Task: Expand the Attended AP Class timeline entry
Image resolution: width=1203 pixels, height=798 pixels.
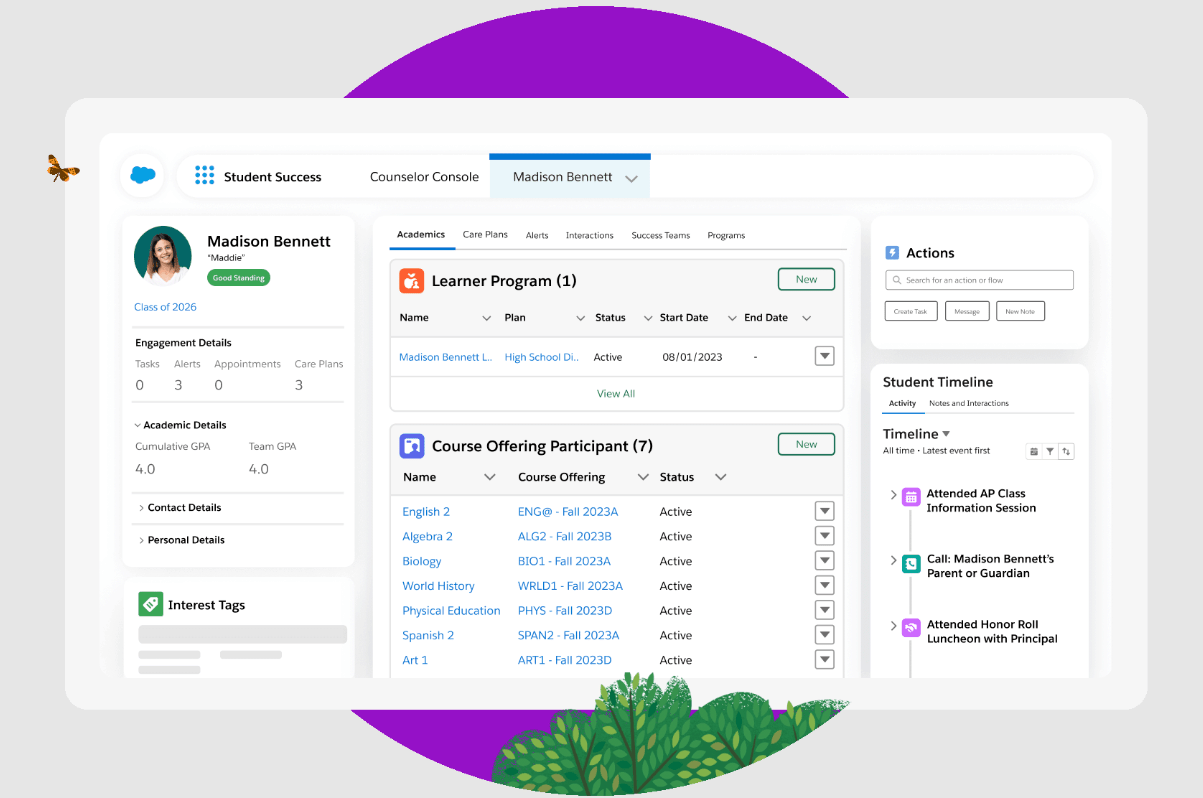Action: click(893, 495)
